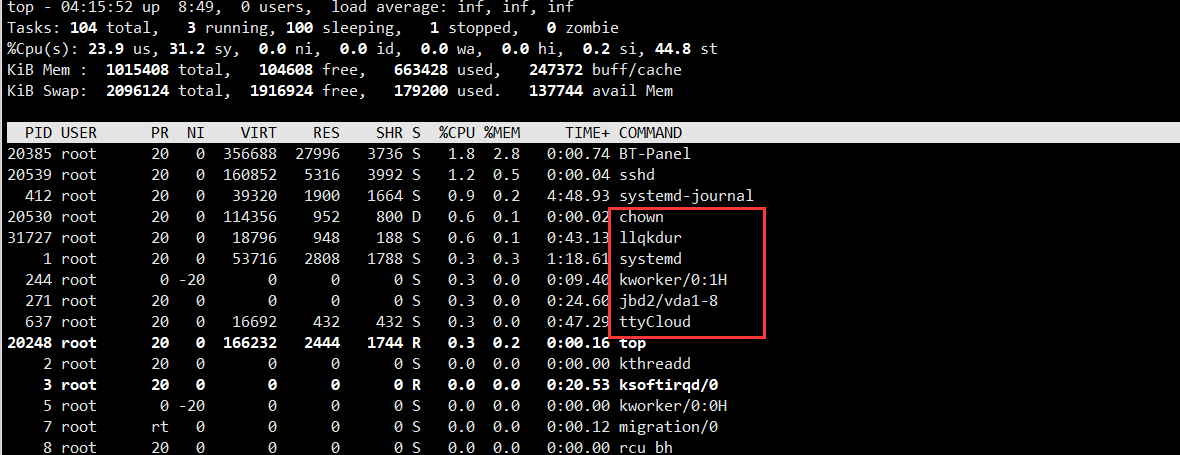Click PID 412 in the process list

tap(38, 196)
